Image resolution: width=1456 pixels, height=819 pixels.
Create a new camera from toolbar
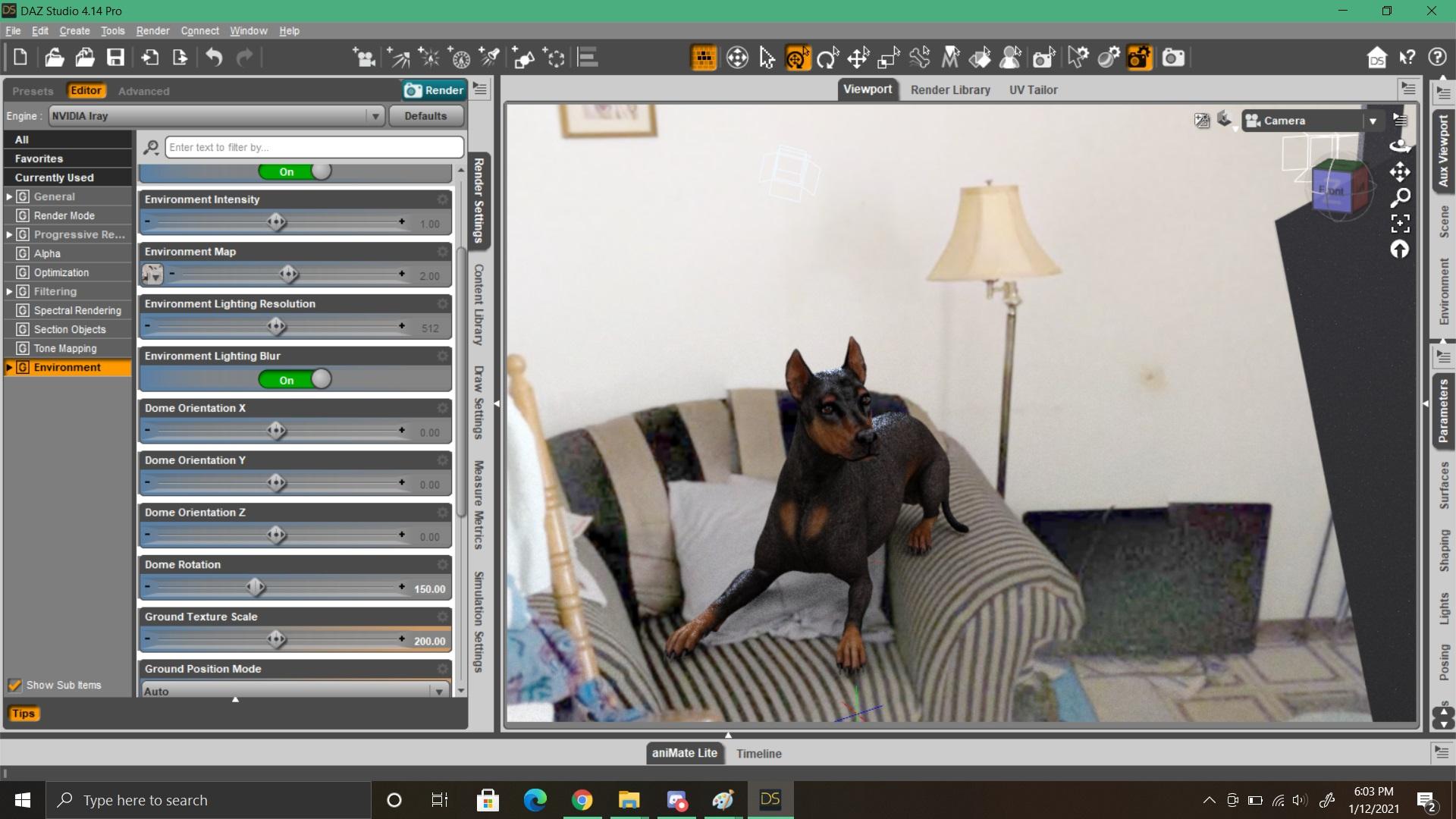tap(365, 58)
